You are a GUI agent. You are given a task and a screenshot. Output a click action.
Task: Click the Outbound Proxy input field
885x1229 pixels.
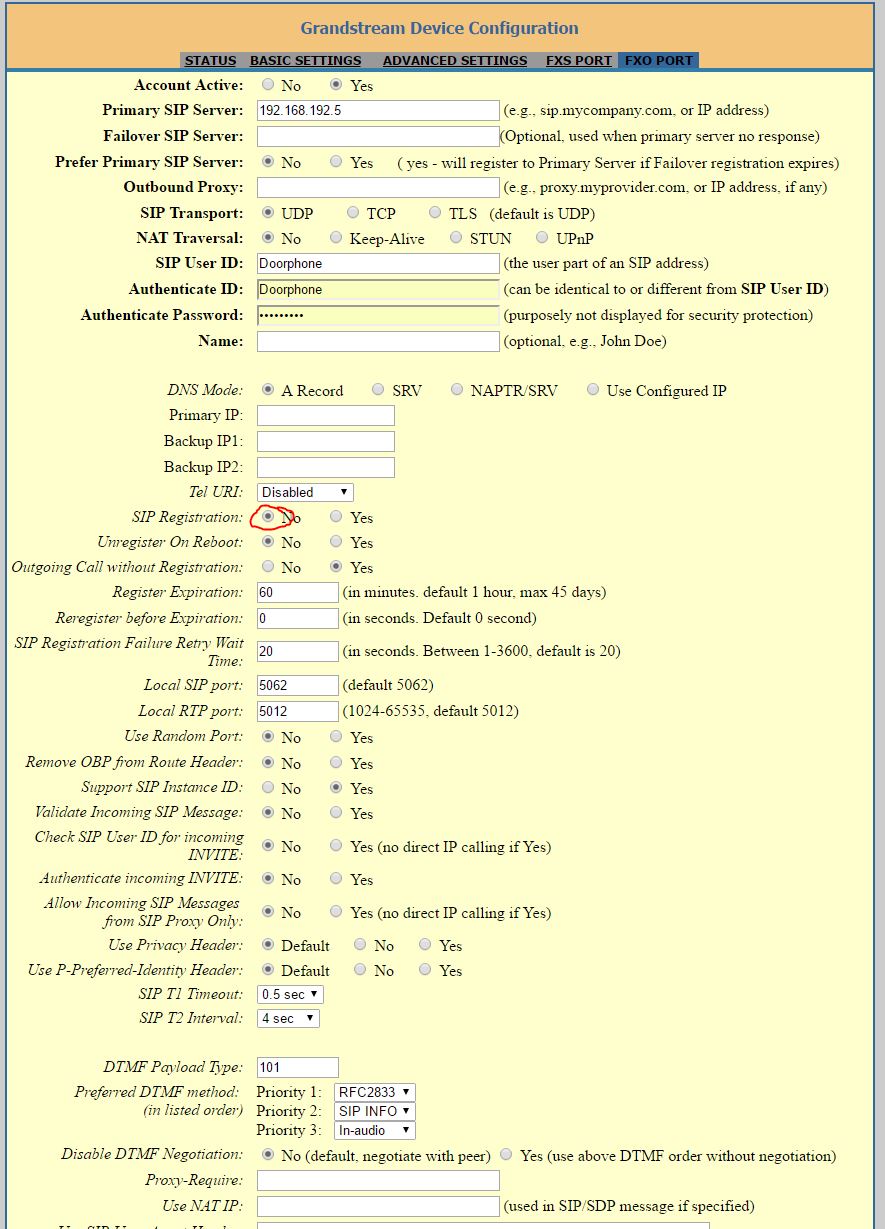tap(377, 187)
